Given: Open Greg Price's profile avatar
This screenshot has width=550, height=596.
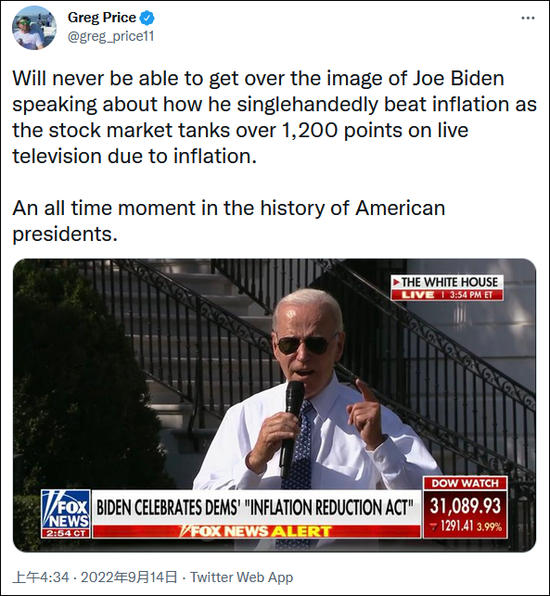Looking at the screenshot, I should pos(34,27).
